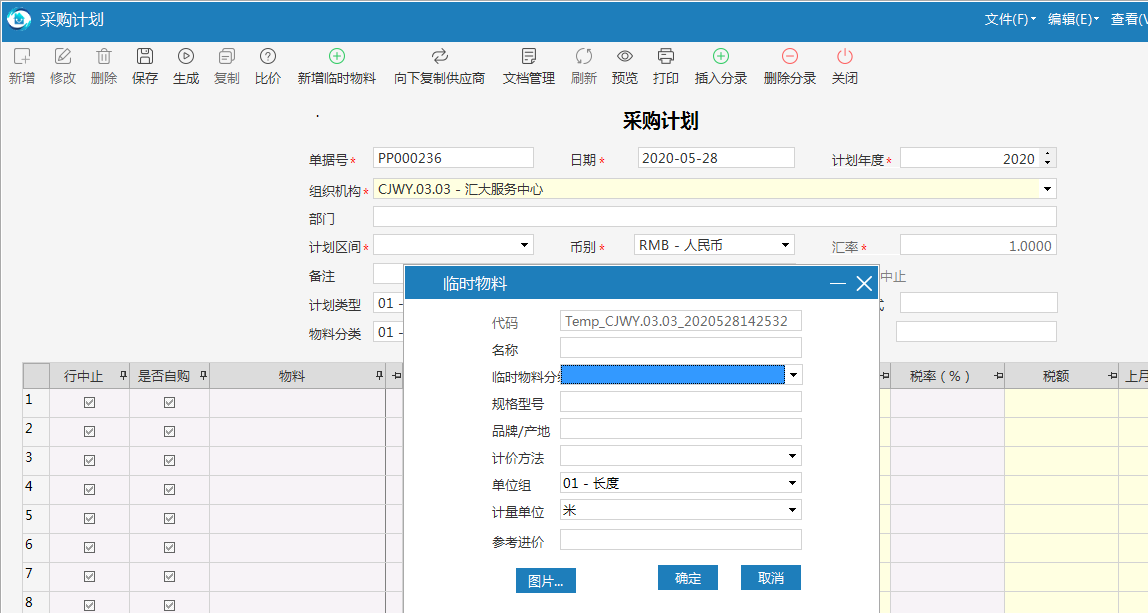Click the pin icon on 税额 column header

1112,376
